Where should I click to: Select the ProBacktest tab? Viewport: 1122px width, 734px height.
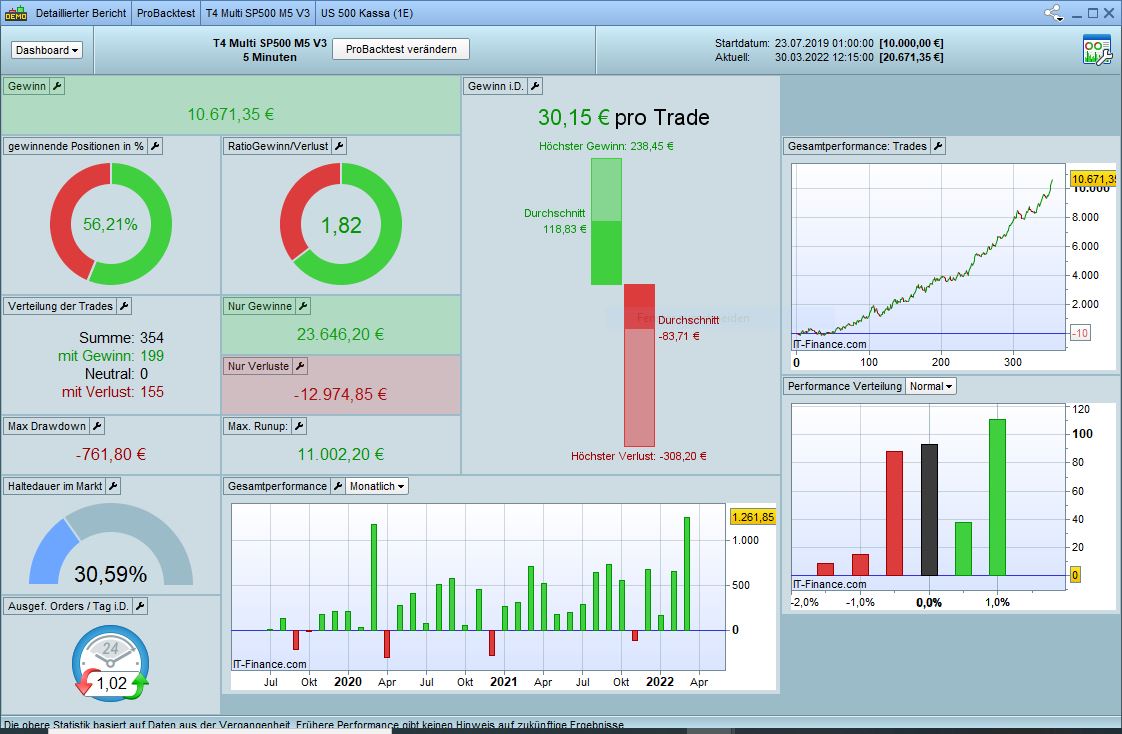pos(166,13)
